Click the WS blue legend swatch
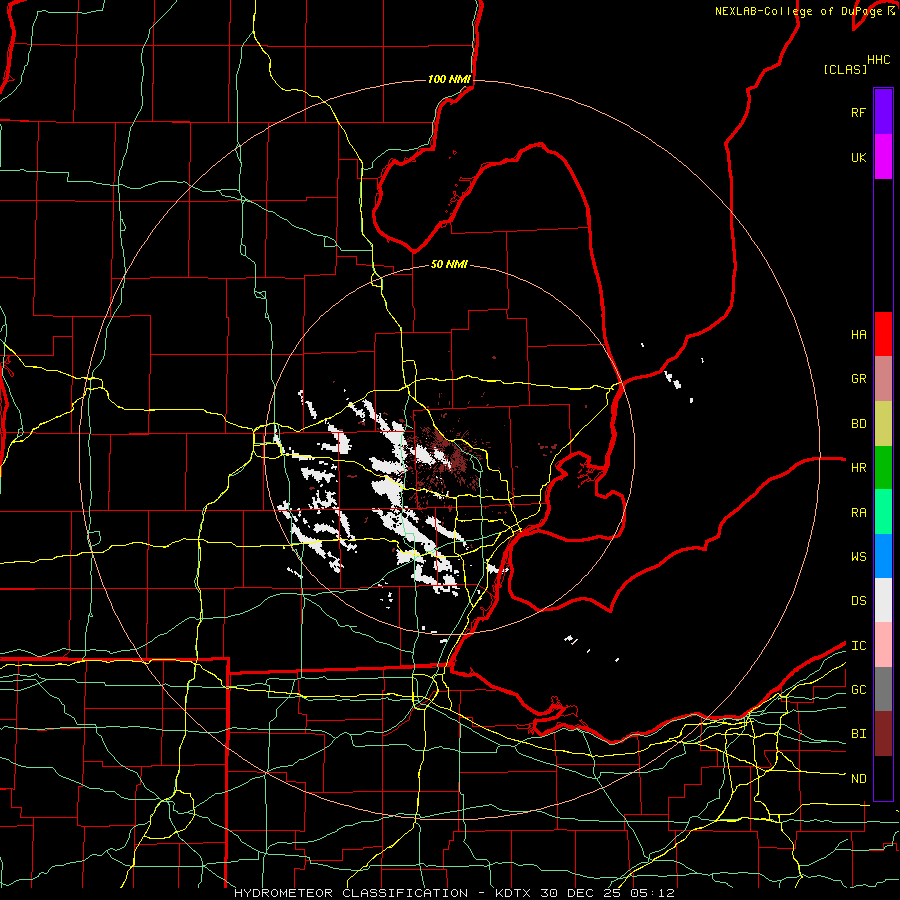 883,556
